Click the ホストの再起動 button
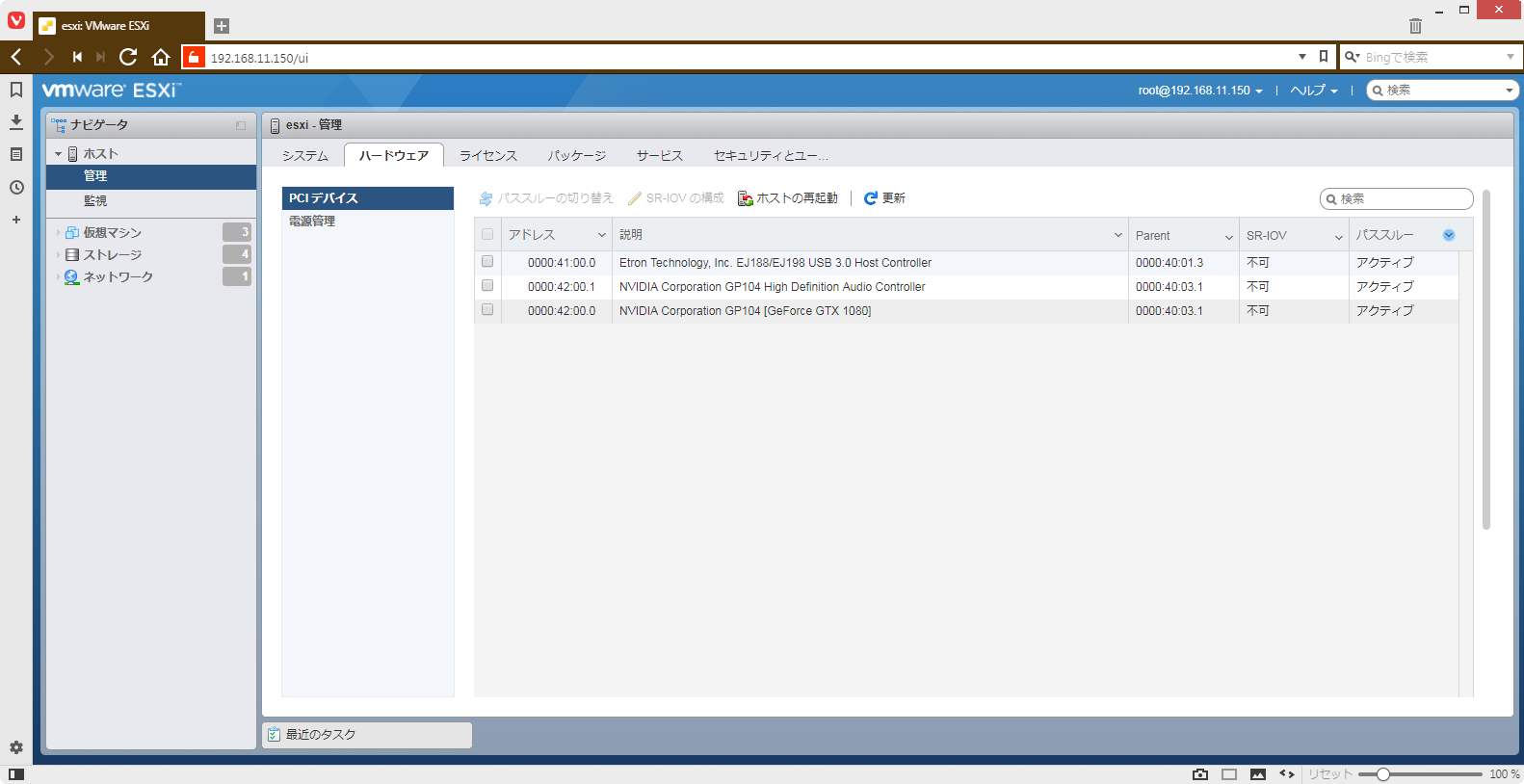The width and height of the screenshot is (1524, 784). tap(788, 198)
